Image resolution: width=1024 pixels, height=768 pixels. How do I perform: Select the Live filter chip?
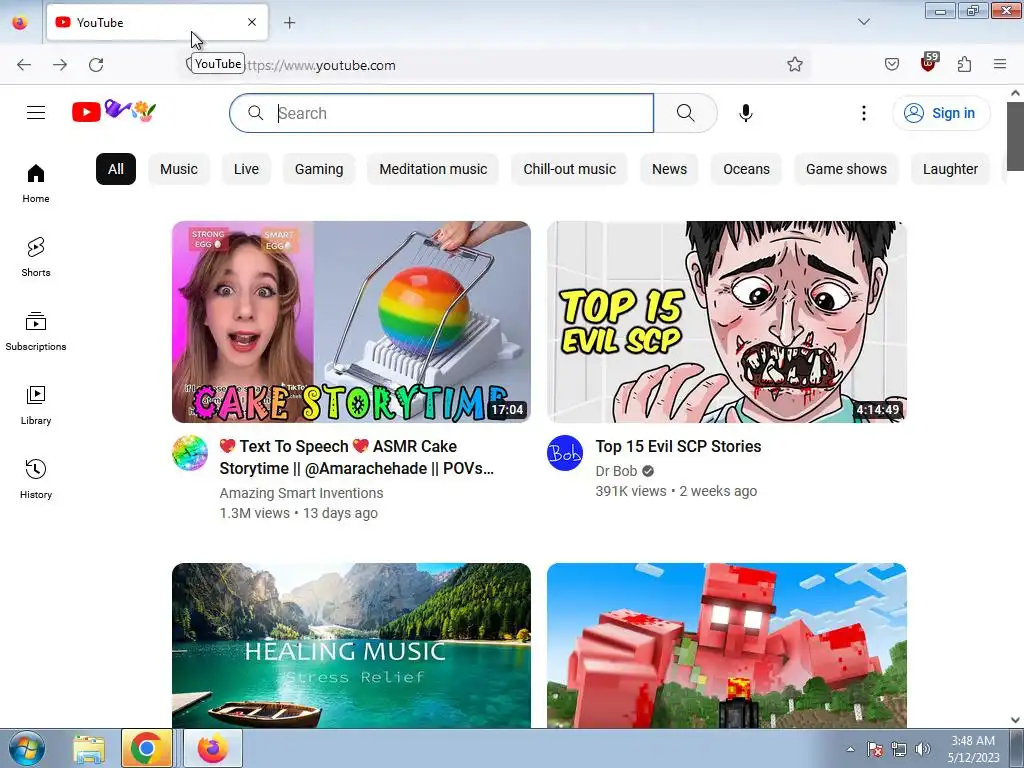246,169
